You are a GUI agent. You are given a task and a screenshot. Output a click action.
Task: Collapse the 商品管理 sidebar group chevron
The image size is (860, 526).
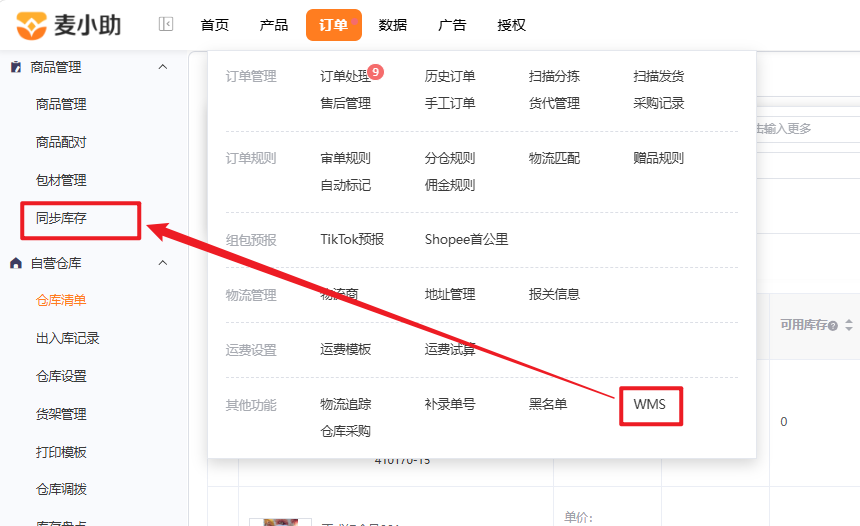pos(162,67)
